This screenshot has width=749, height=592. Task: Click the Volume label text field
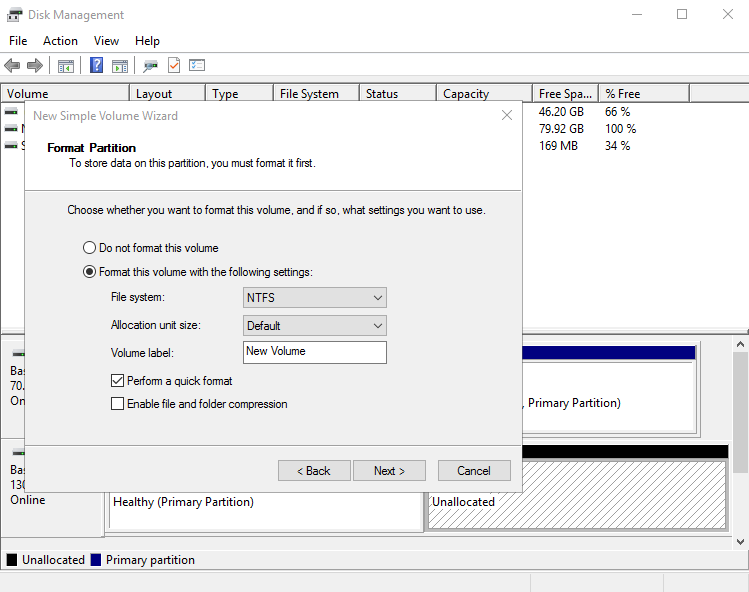(x=315, y=352)
